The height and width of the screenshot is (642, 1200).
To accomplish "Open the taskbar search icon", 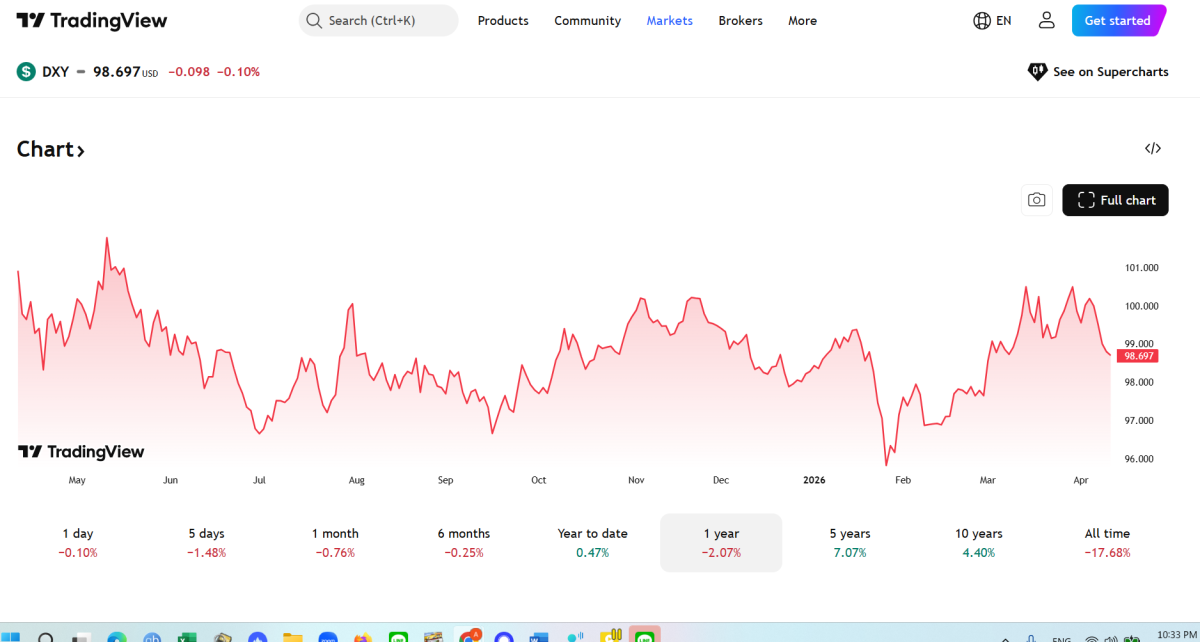I will tap(46, 637).
